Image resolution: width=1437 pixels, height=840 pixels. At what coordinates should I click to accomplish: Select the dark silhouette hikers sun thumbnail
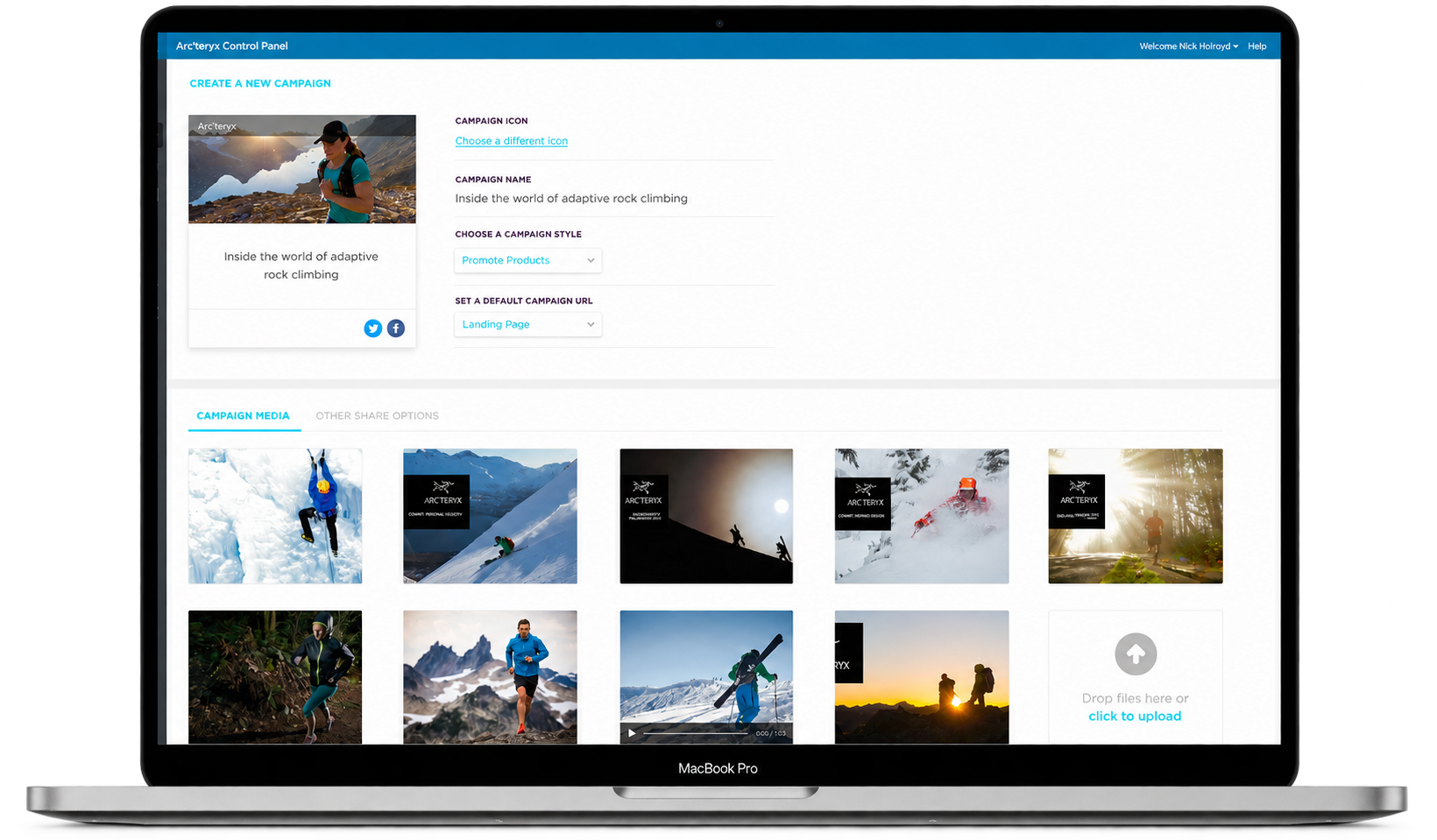point(706,516)
